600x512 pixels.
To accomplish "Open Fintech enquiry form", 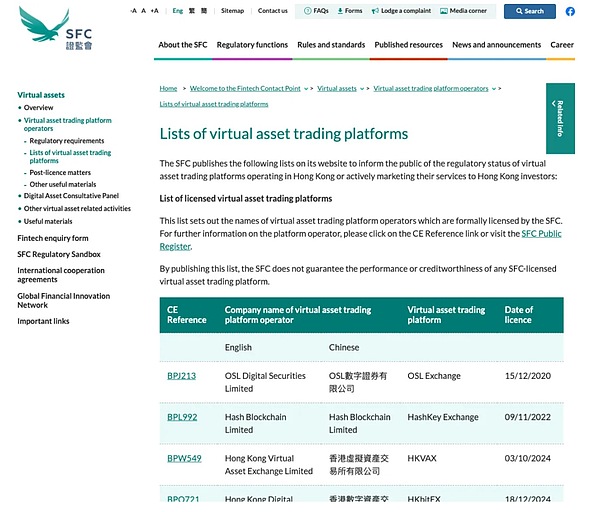I will click(53, 238).
